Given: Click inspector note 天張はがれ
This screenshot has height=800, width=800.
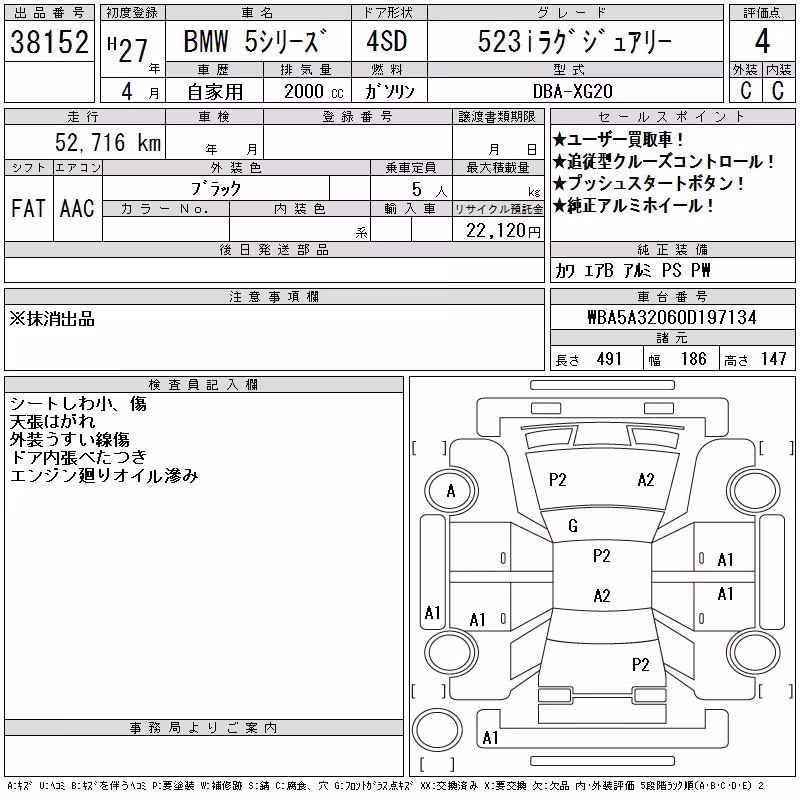Looking at the screenshot, I should coord(52,421).
